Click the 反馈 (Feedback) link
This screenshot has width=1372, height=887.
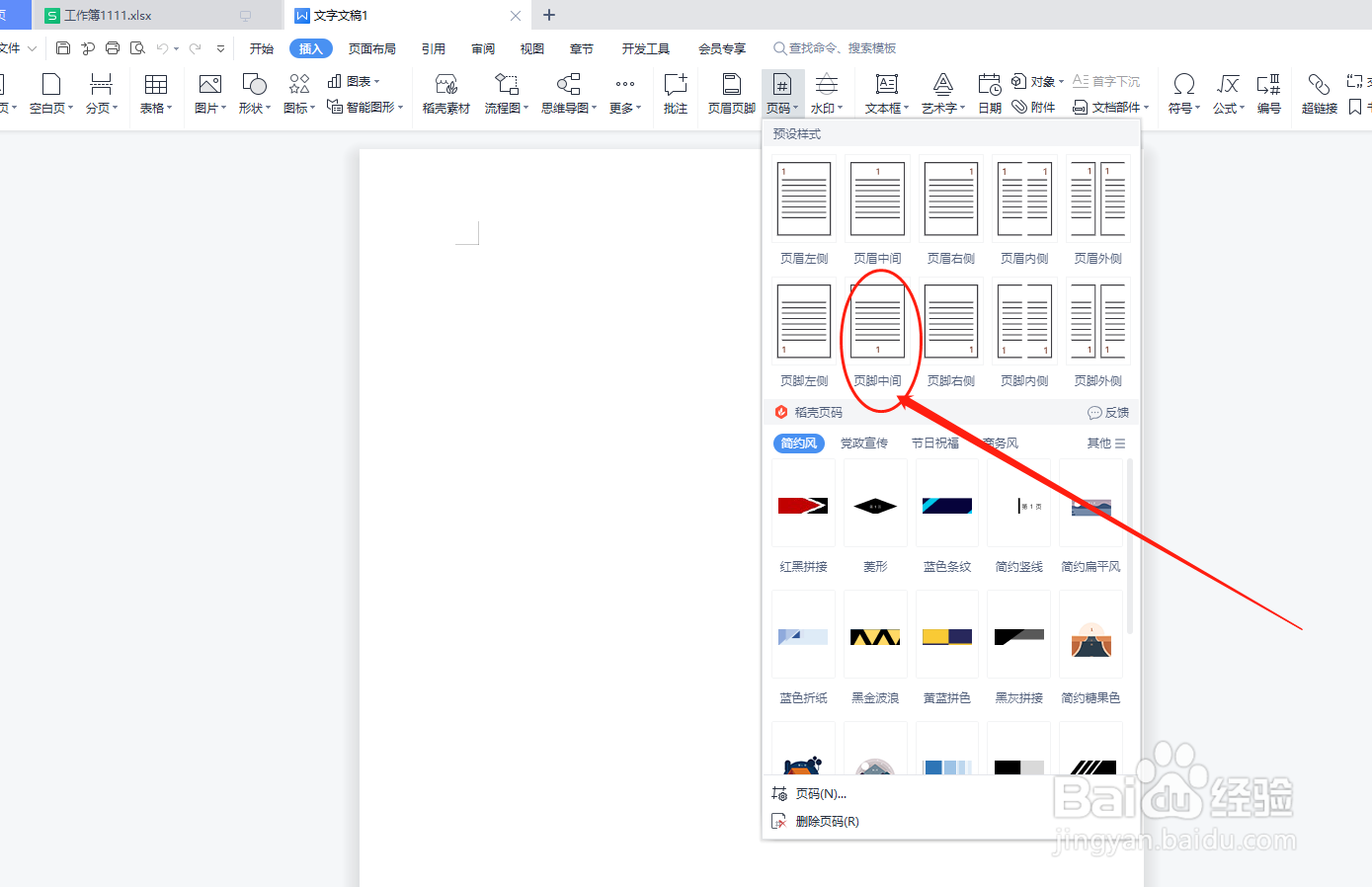tap(1108, 413)
